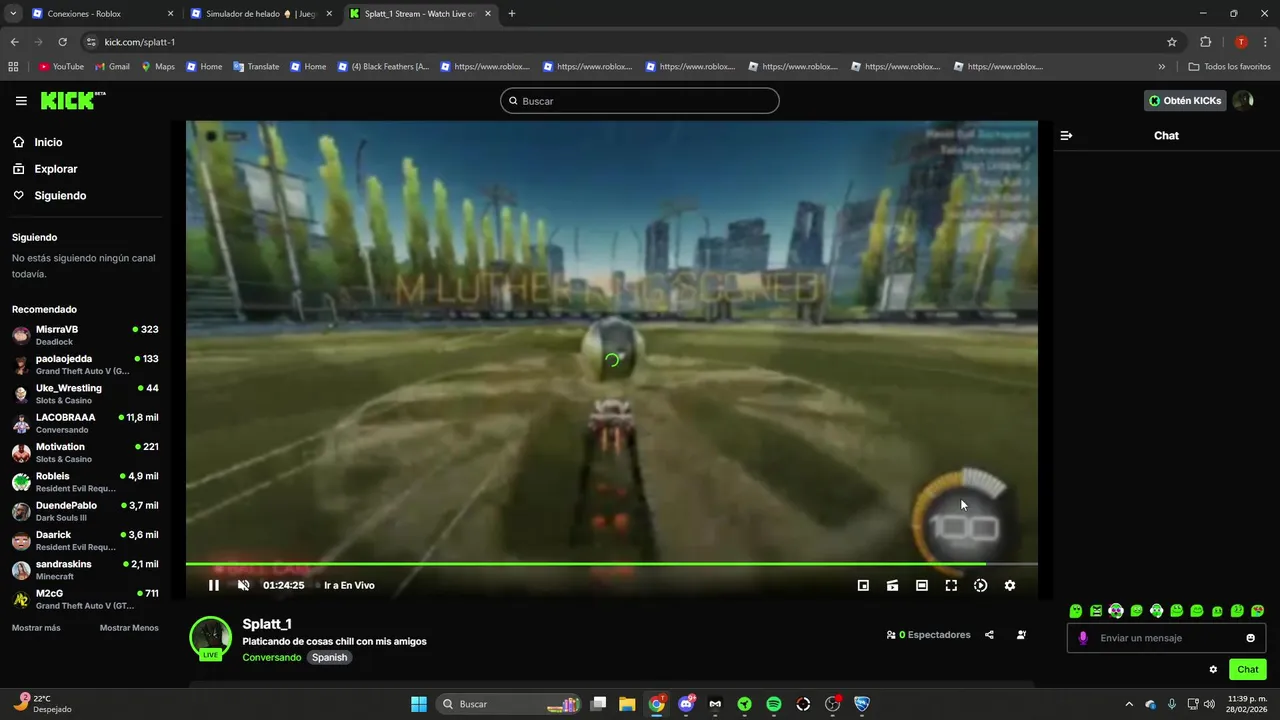This screenshot has height=720, width=1280.
Task: Click the green video progress bar
Action: tap(611, 564)
